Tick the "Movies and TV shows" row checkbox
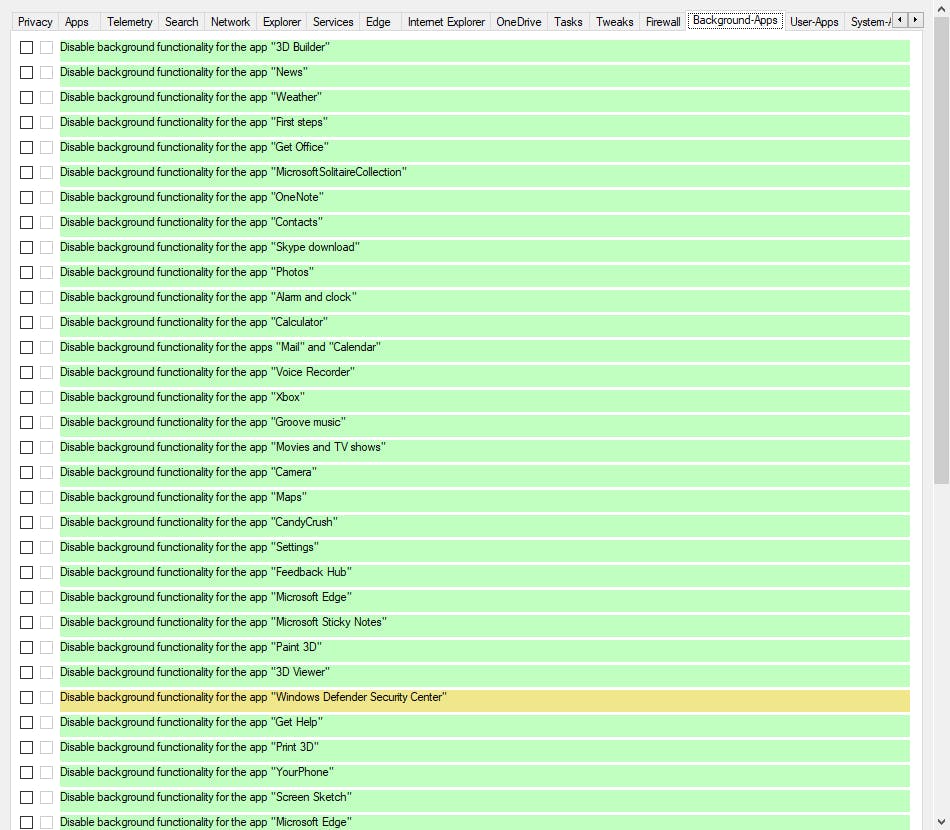The image size is (950, 830). 26,448
